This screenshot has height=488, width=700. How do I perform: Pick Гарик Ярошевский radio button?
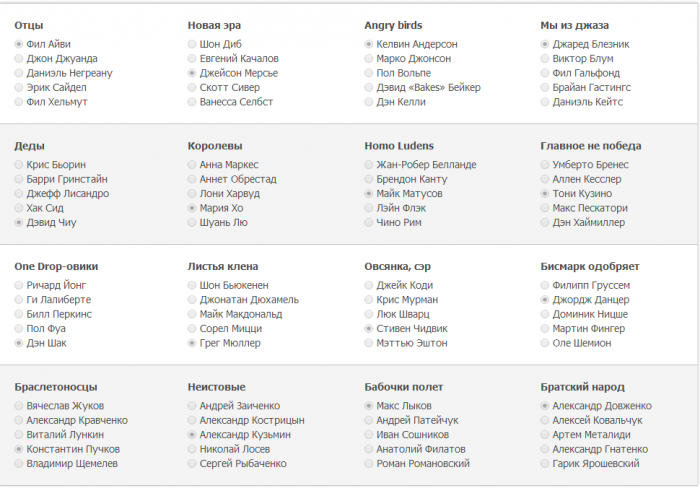(x=545, y=464)
